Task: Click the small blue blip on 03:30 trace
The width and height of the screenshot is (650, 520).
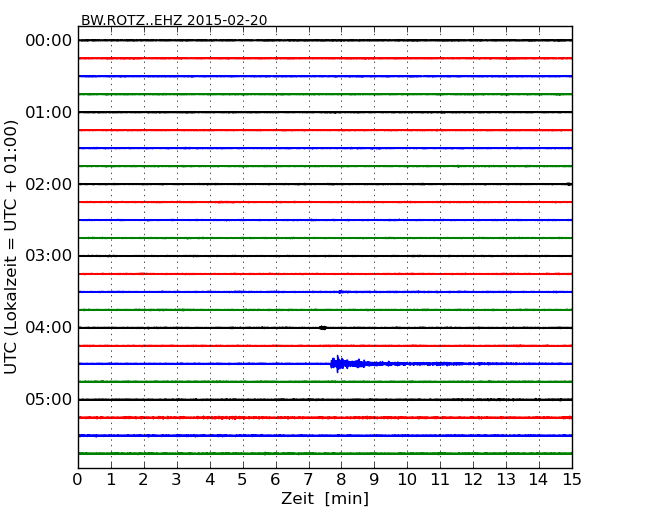Action: pyautogui.click(x=341, y=292)
